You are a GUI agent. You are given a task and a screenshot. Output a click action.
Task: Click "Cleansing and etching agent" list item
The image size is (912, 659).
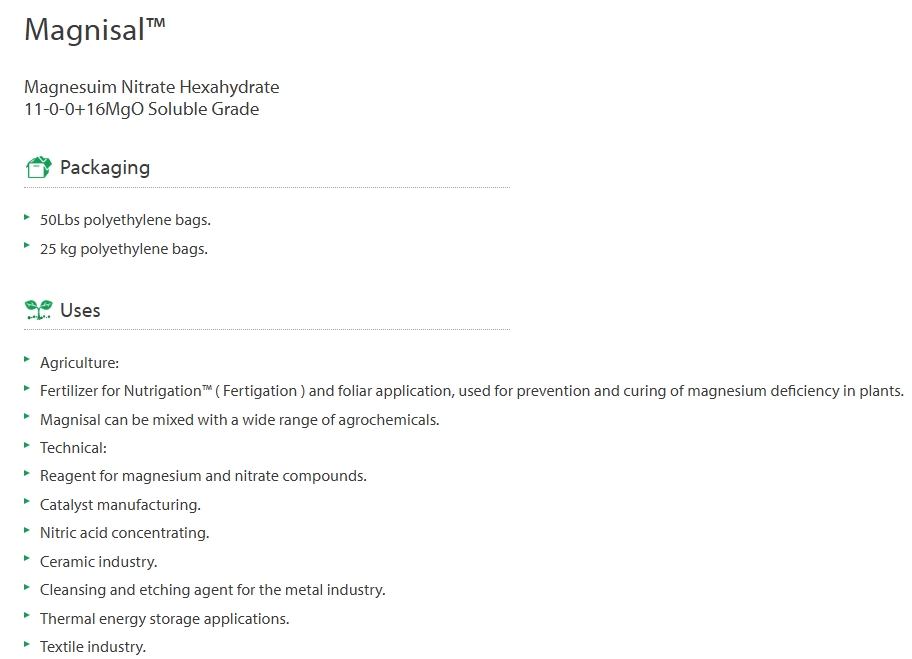tap(212, 590)
